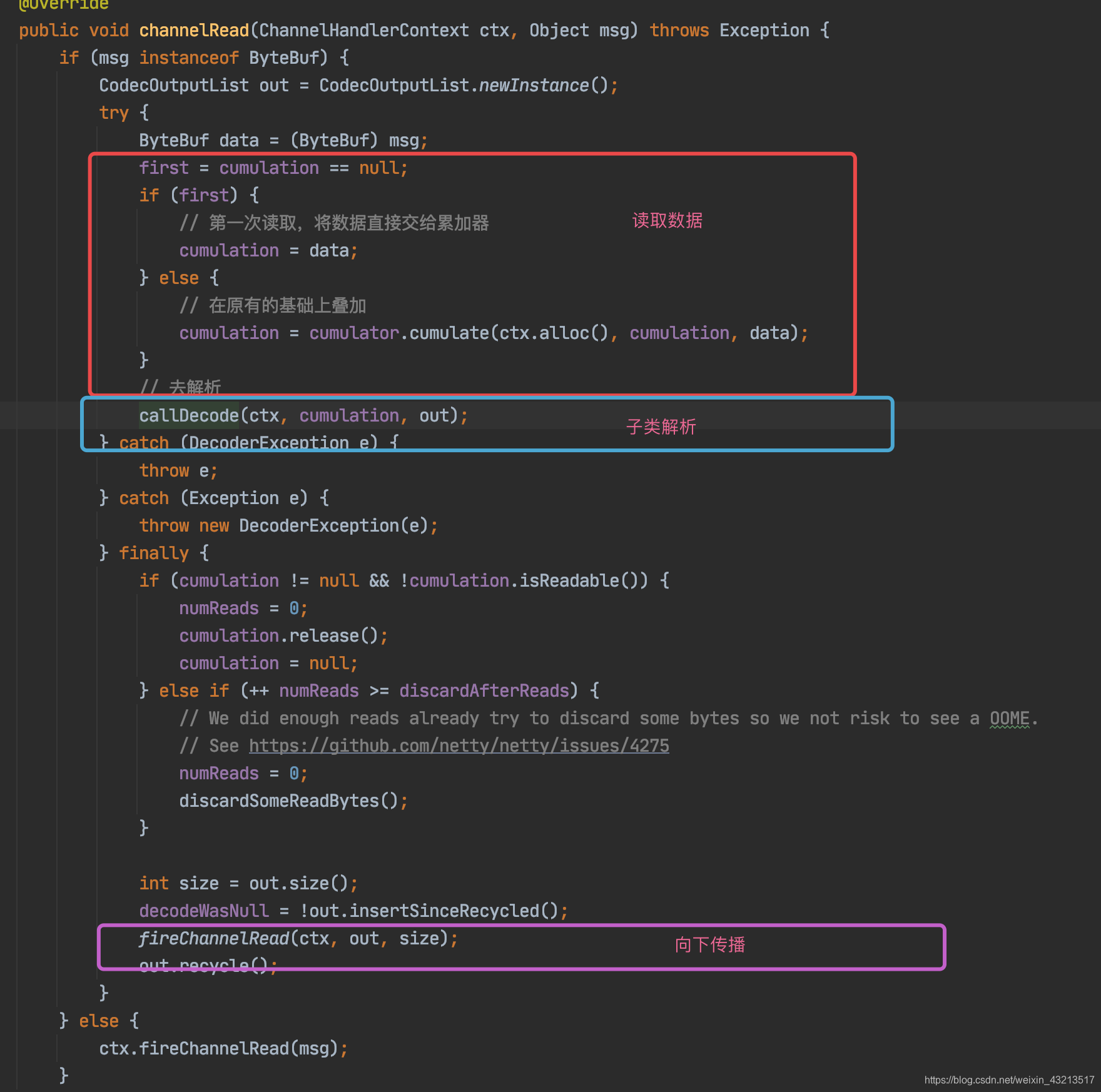This screenshot has height=1092, width=1101.
Task: Click the 'ByteBuf data = (ByteBuf) msg' line
Action: (283, 140)
